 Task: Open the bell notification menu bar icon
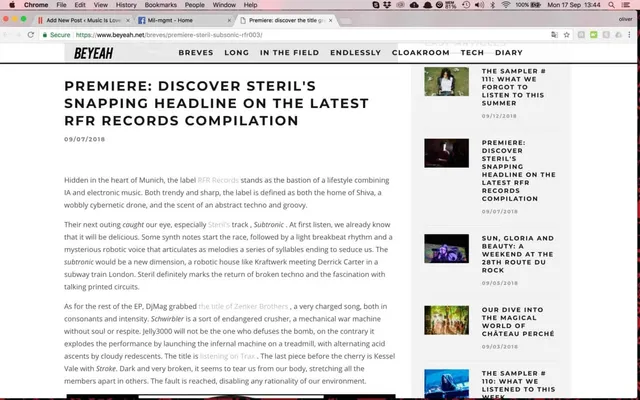pyautogui.click(x=427, y=5)
